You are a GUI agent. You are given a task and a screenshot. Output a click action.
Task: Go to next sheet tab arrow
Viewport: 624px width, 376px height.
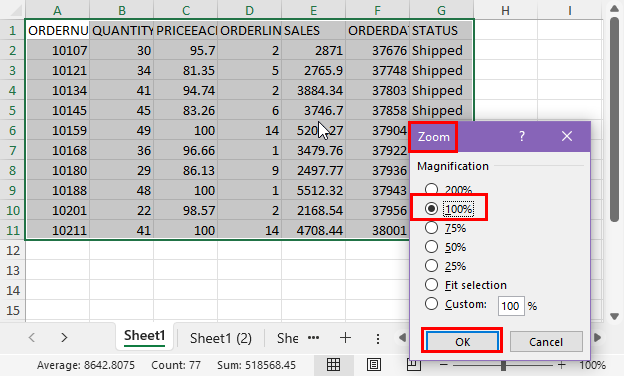pos(64,338)
